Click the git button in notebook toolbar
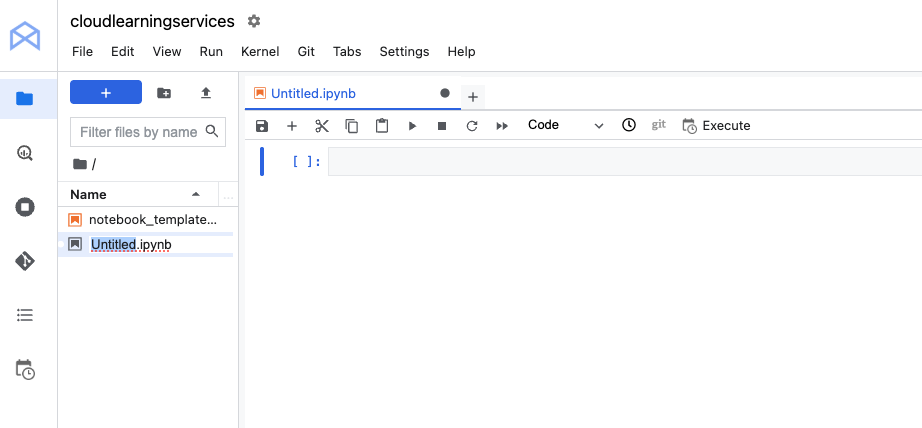 659,124
